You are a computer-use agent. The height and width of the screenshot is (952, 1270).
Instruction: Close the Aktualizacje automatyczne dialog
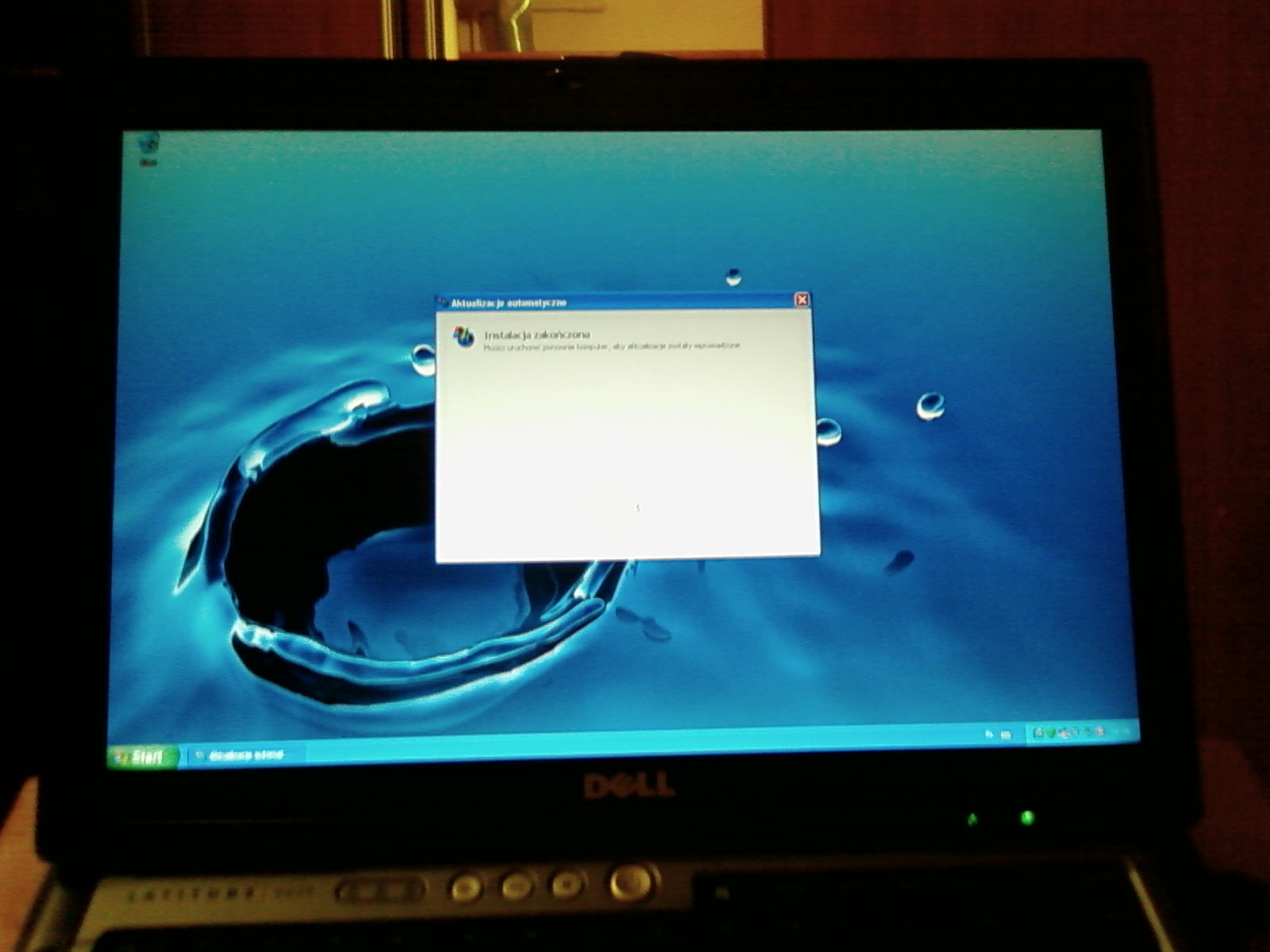[x=802, y=299]
